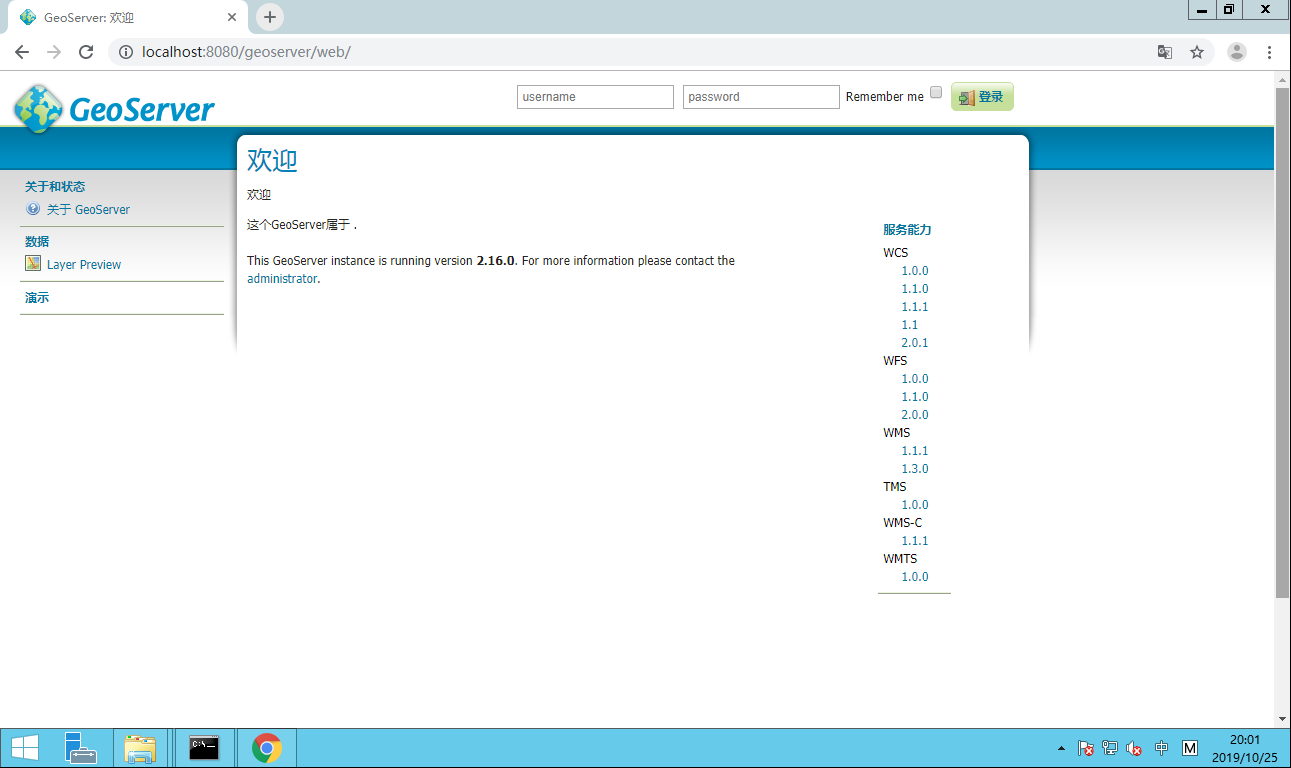Screen dimensions: 1291x768
Task: Show hidden system tray icons
Action: [1061, 748]
